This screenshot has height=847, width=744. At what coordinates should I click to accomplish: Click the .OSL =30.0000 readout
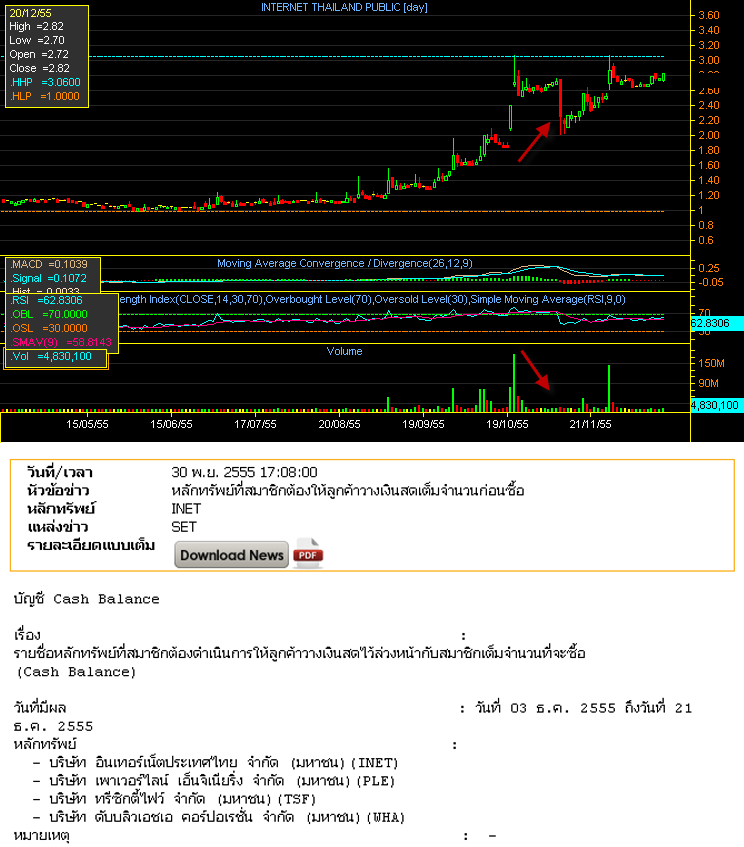(49, 328)
